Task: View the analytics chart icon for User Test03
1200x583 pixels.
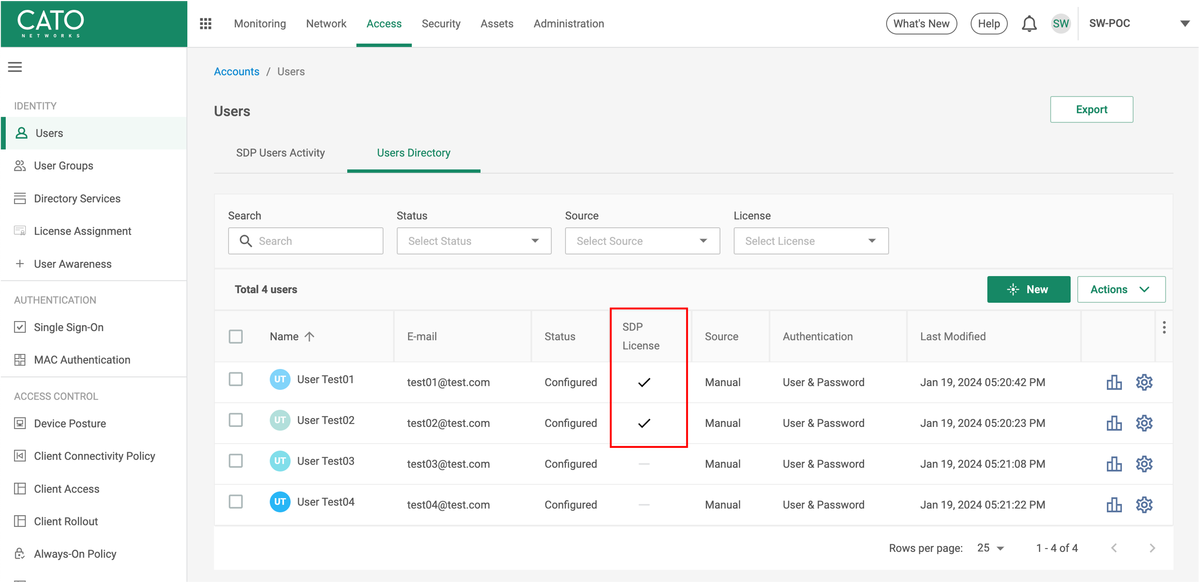Action: [x=1114, y=464]
